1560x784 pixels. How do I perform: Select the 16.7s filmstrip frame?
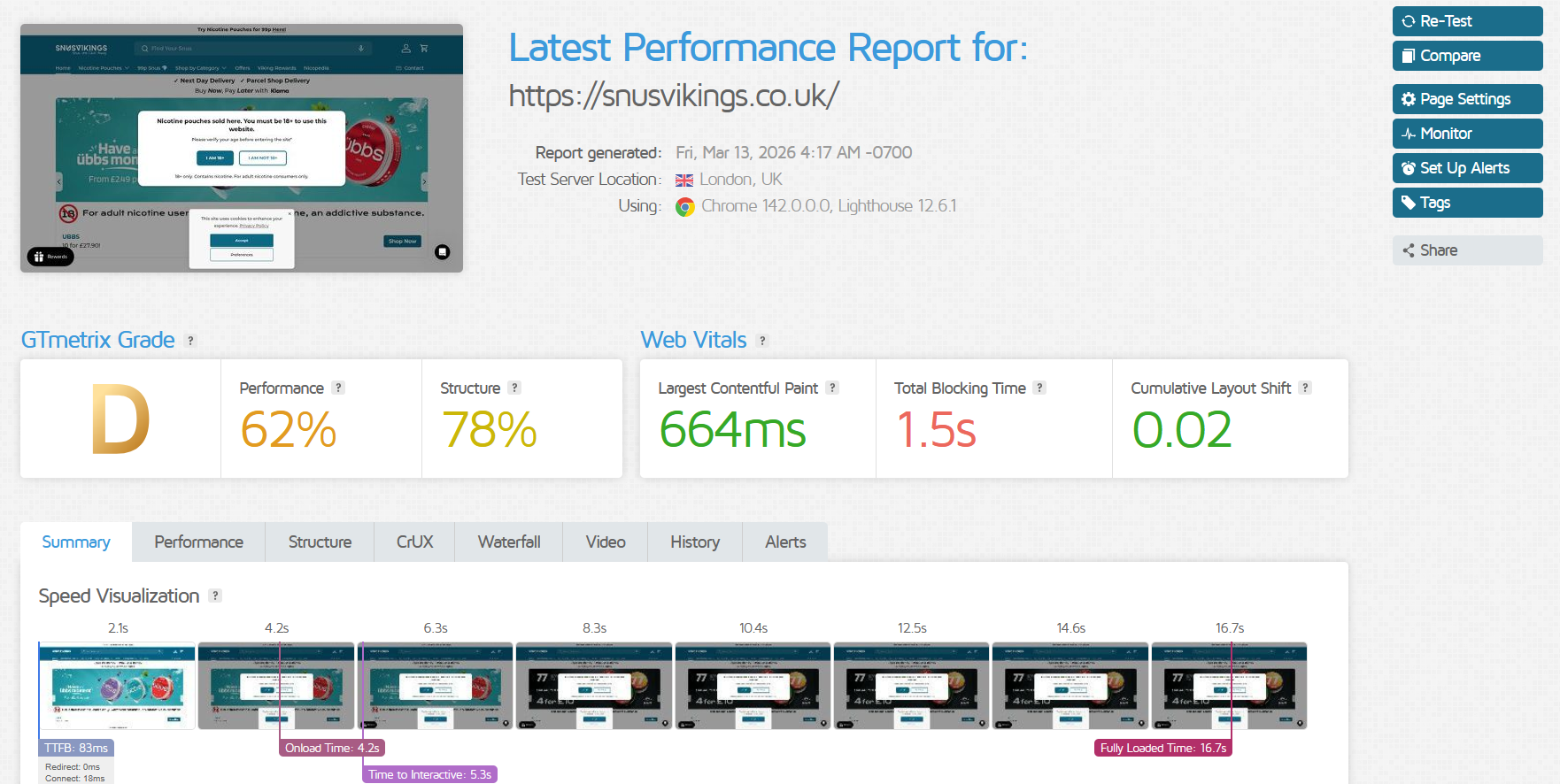1229,686
